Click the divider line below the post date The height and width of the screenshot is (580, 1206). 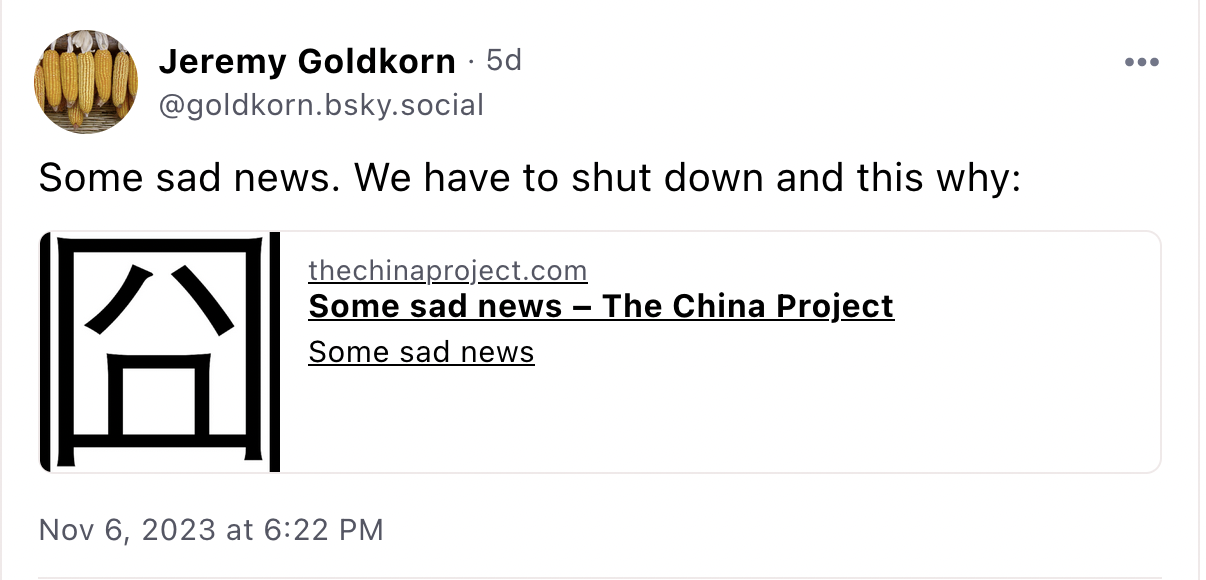pyautogui.click(x=600, y=577)
